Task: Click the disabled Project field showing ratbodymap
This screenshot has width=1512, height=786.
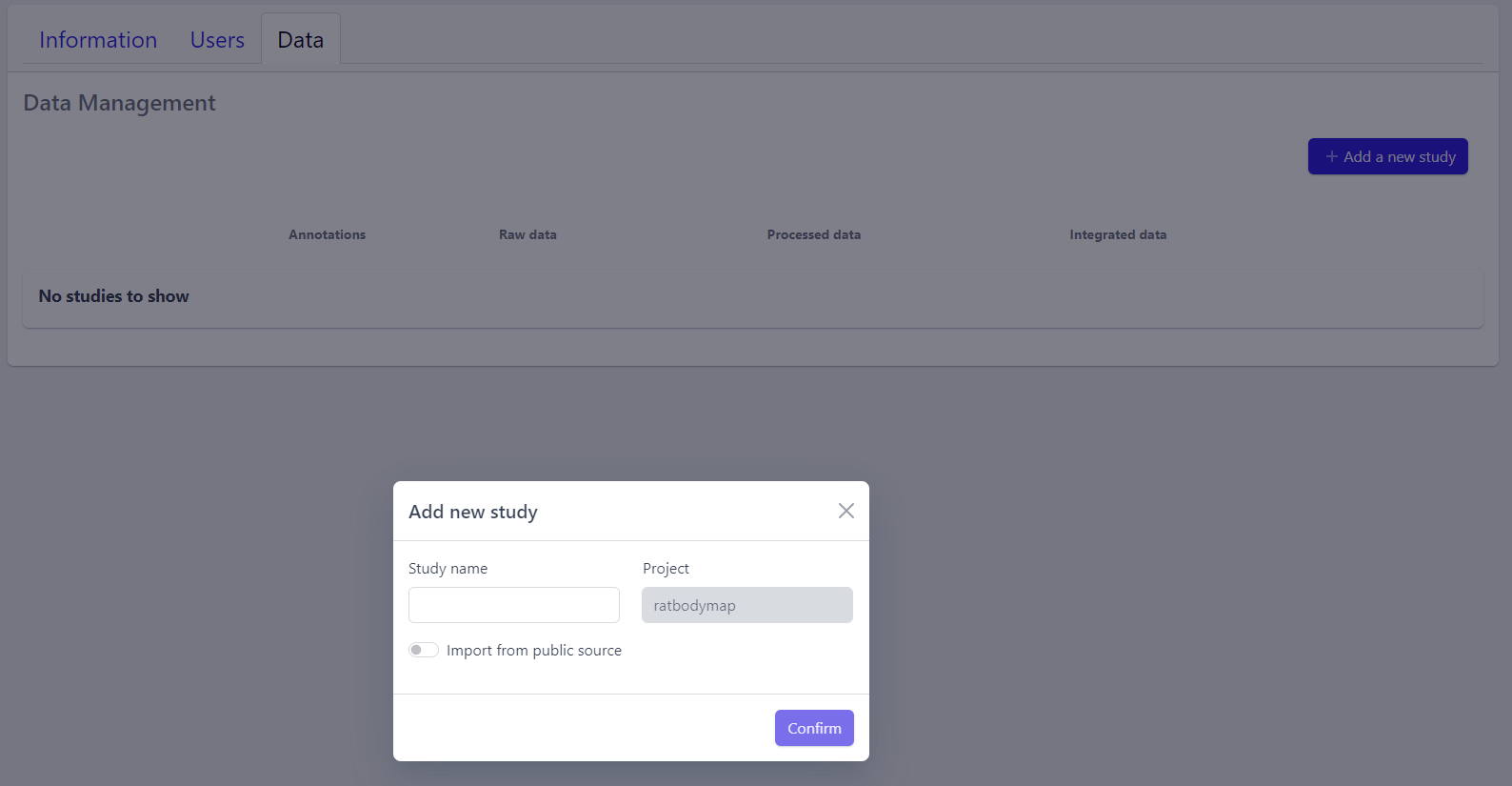Action: point(746,605)
